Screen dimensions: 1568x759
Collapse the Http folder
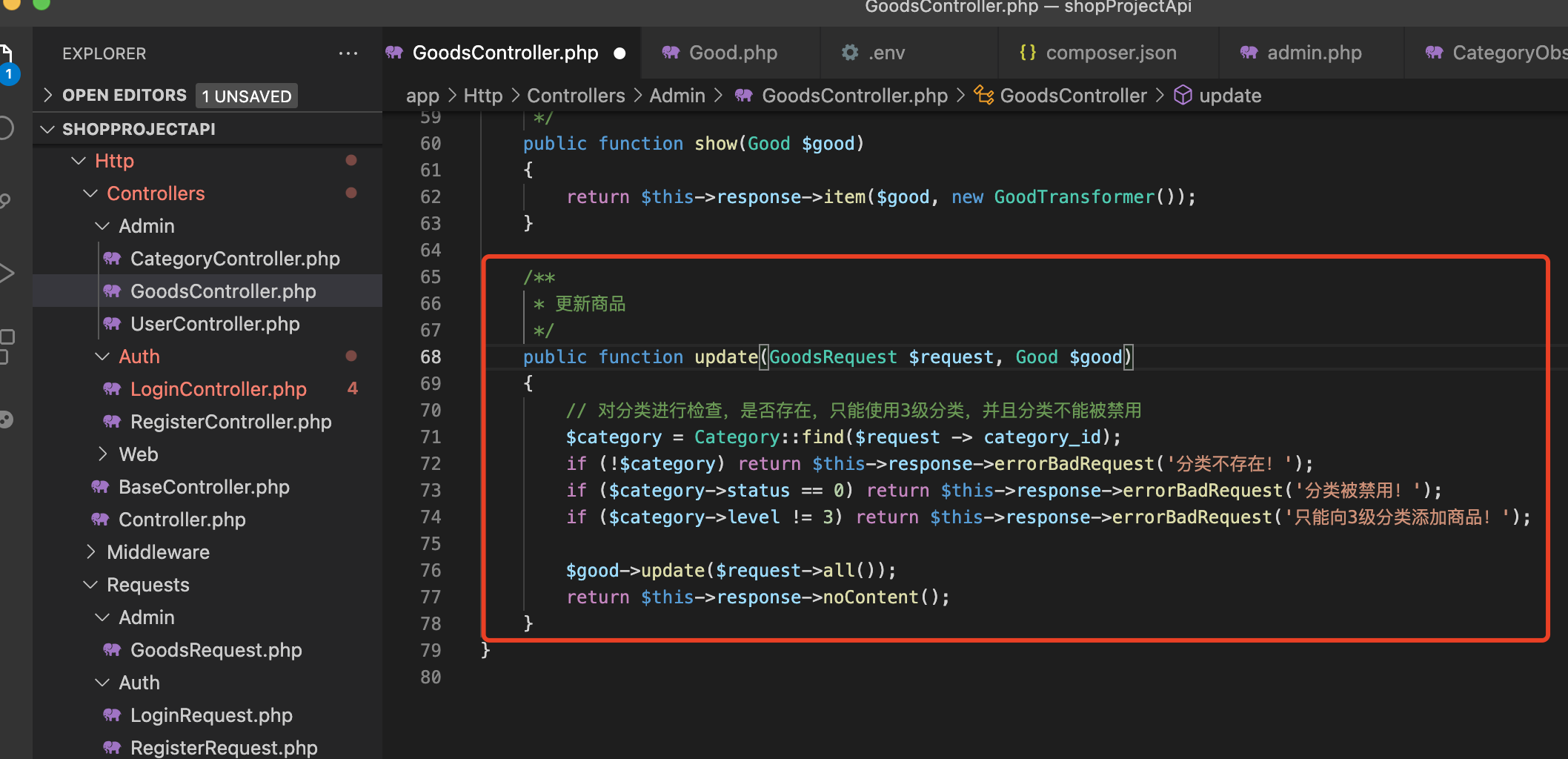79,161
